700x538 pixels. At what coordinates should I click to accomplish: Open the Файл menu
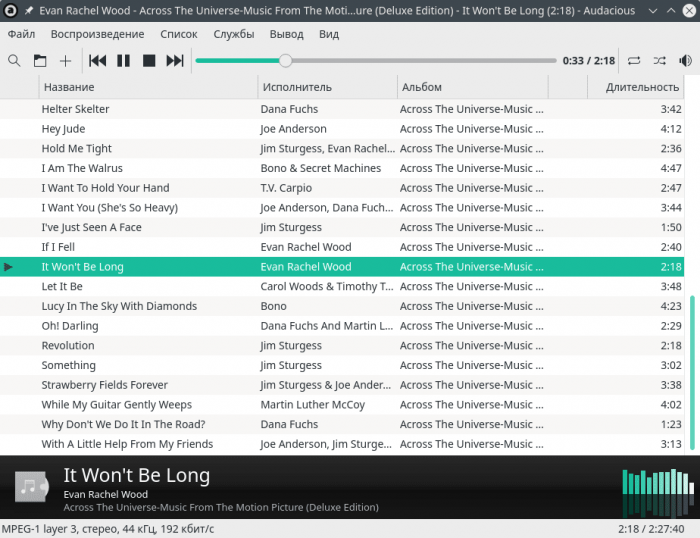click(21, 34)
